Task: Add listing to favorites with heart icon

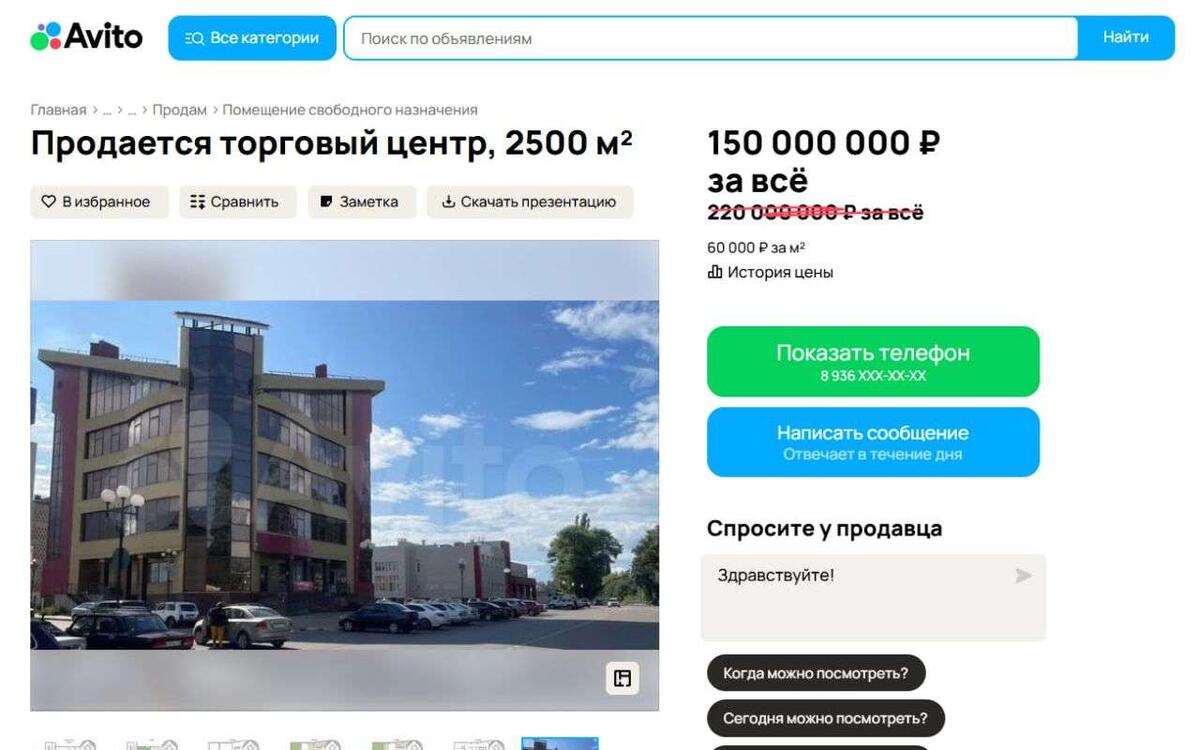Action: (x=99, y=202)
